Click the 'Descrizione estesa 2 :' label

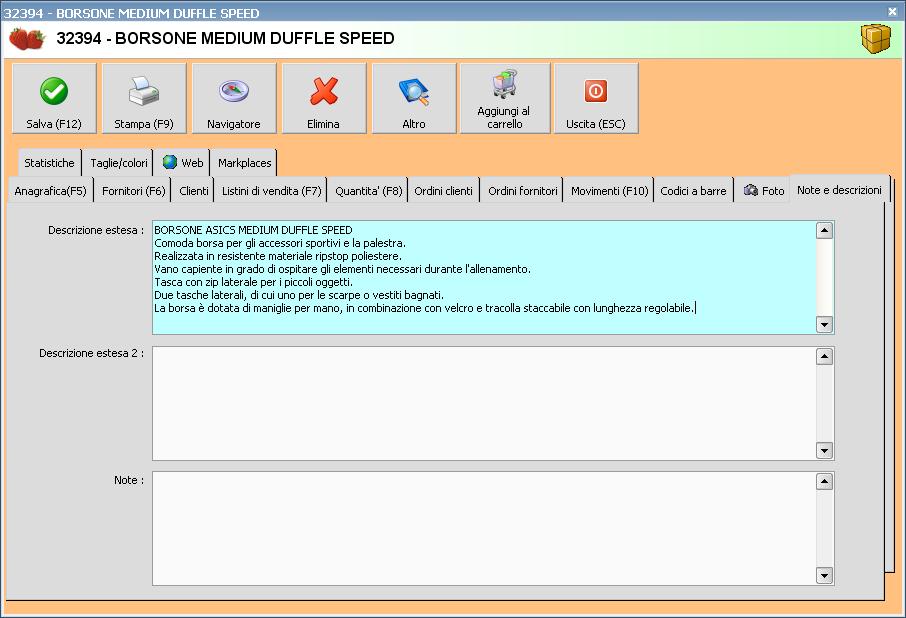point(91,353)
